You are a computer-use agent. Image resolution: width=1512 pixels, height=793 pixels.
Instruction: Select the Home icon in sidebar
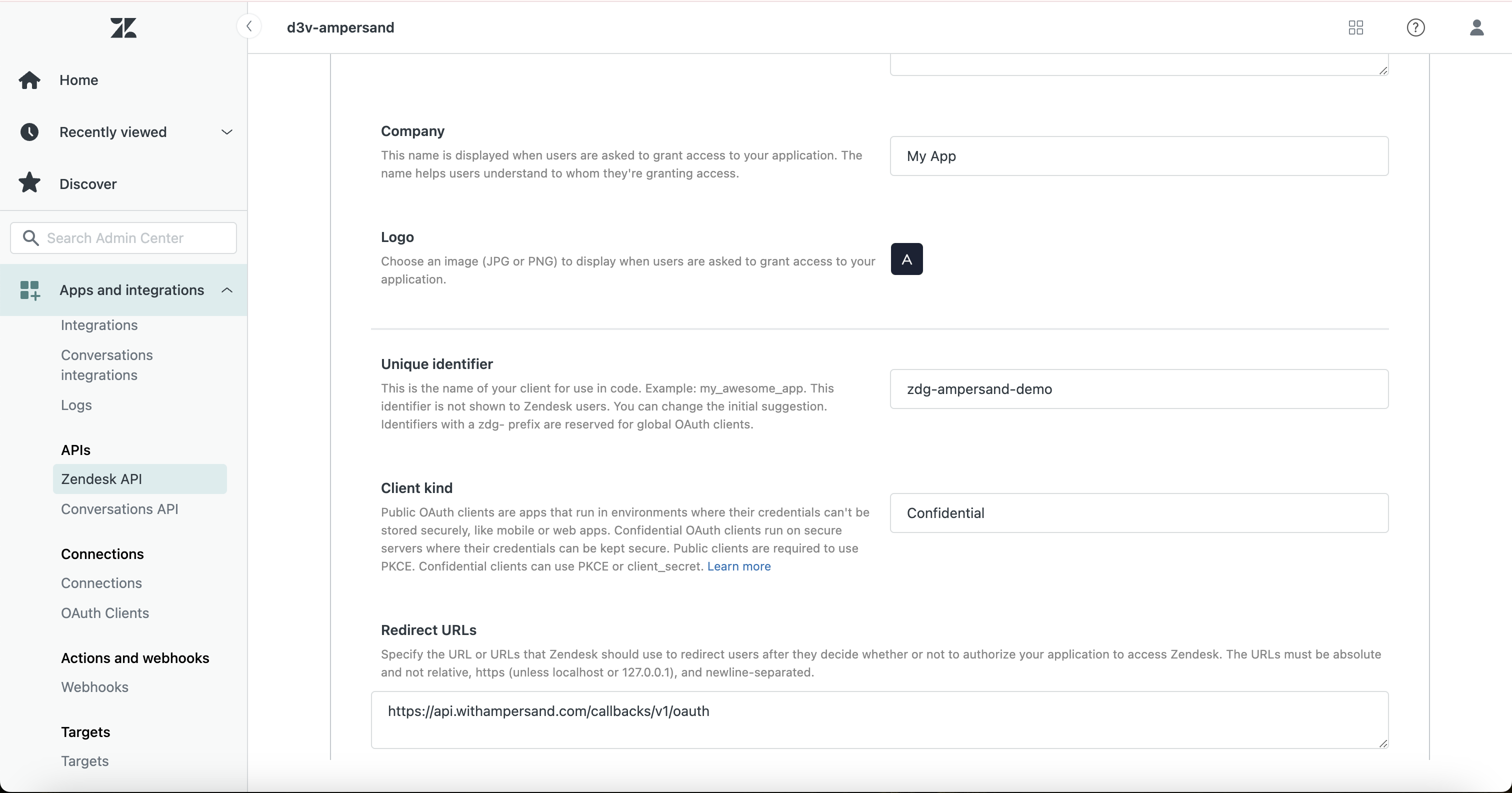pyautogui.click(x=29, y=80)
